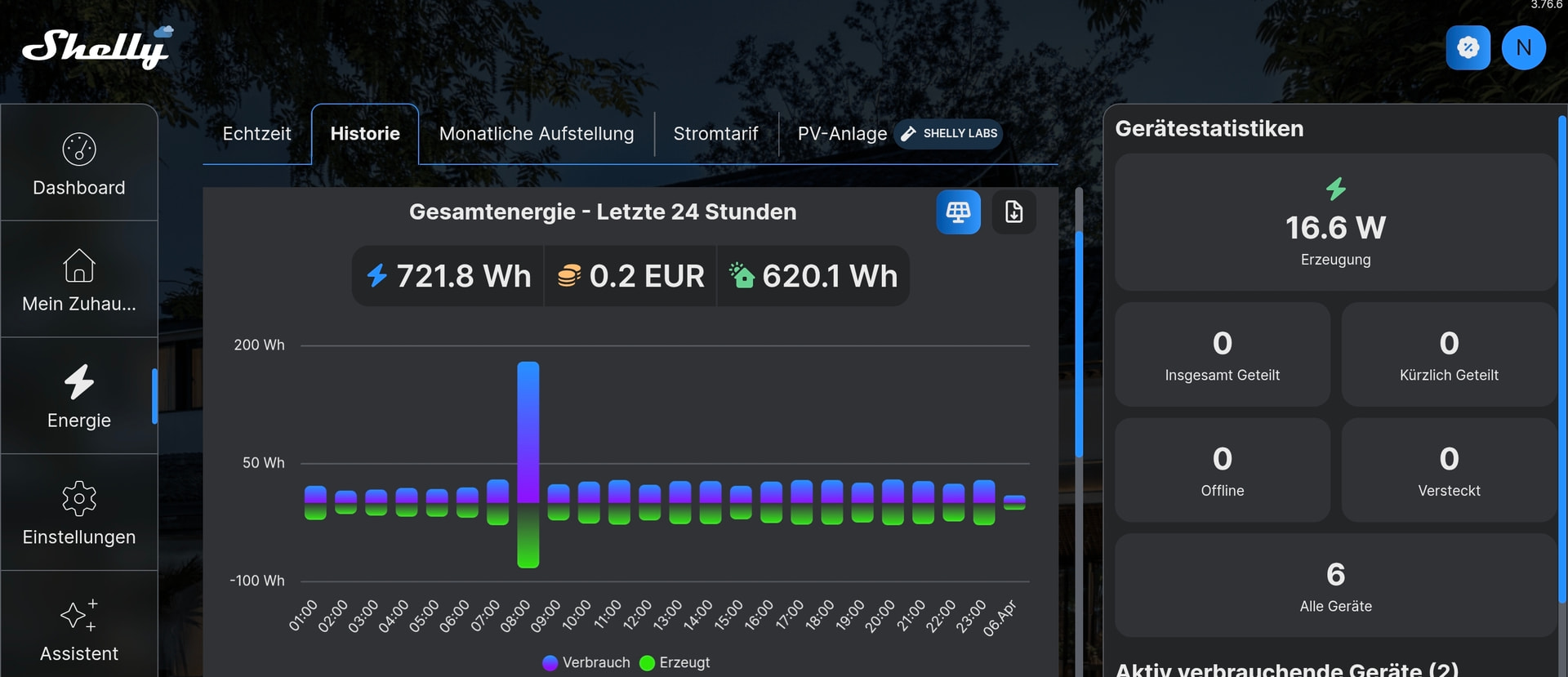
Task: Switch to Monatliche Aufstellung tab
Action: 536,134
